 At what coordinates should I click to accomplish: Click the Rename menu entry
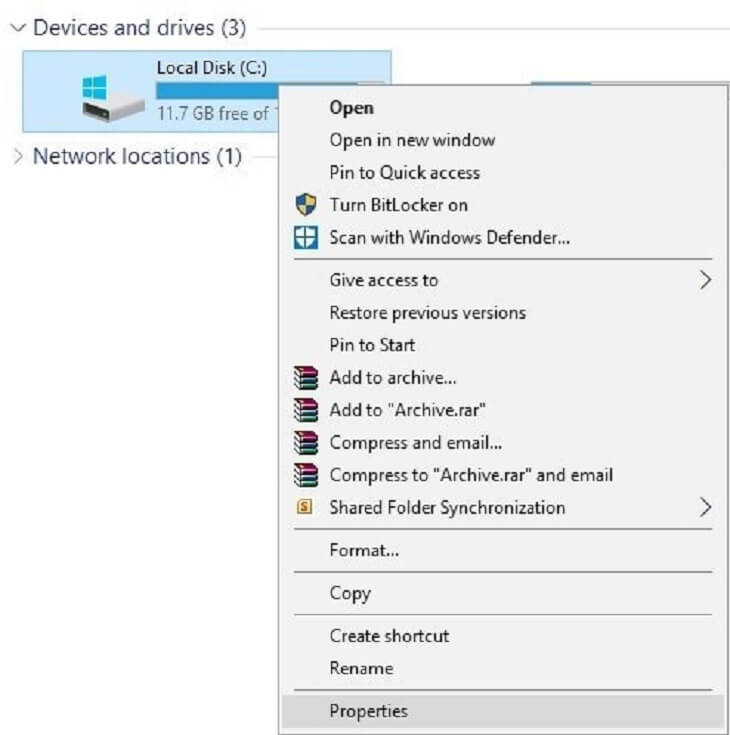[x=361, y=668]
